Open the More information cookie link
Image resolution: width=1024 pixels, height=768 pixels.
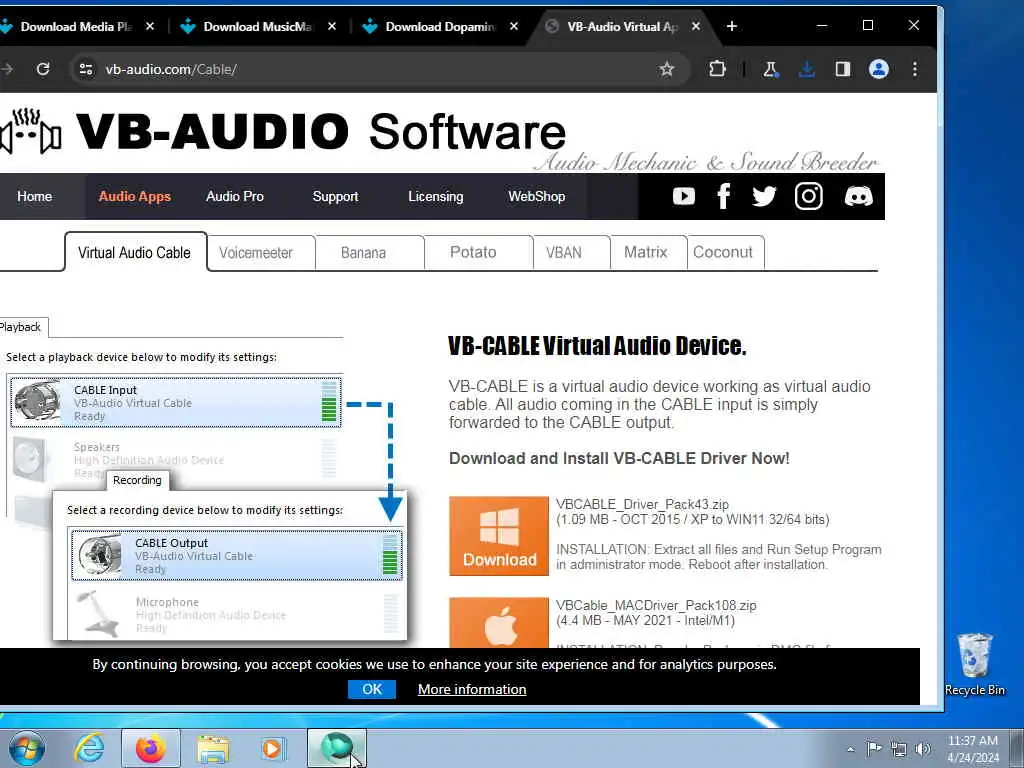[x=472, y=689]
